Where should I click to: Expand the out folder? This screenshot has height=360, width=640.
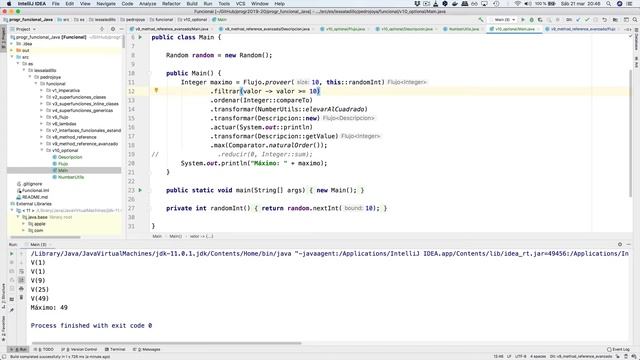[x=12, y=50]
